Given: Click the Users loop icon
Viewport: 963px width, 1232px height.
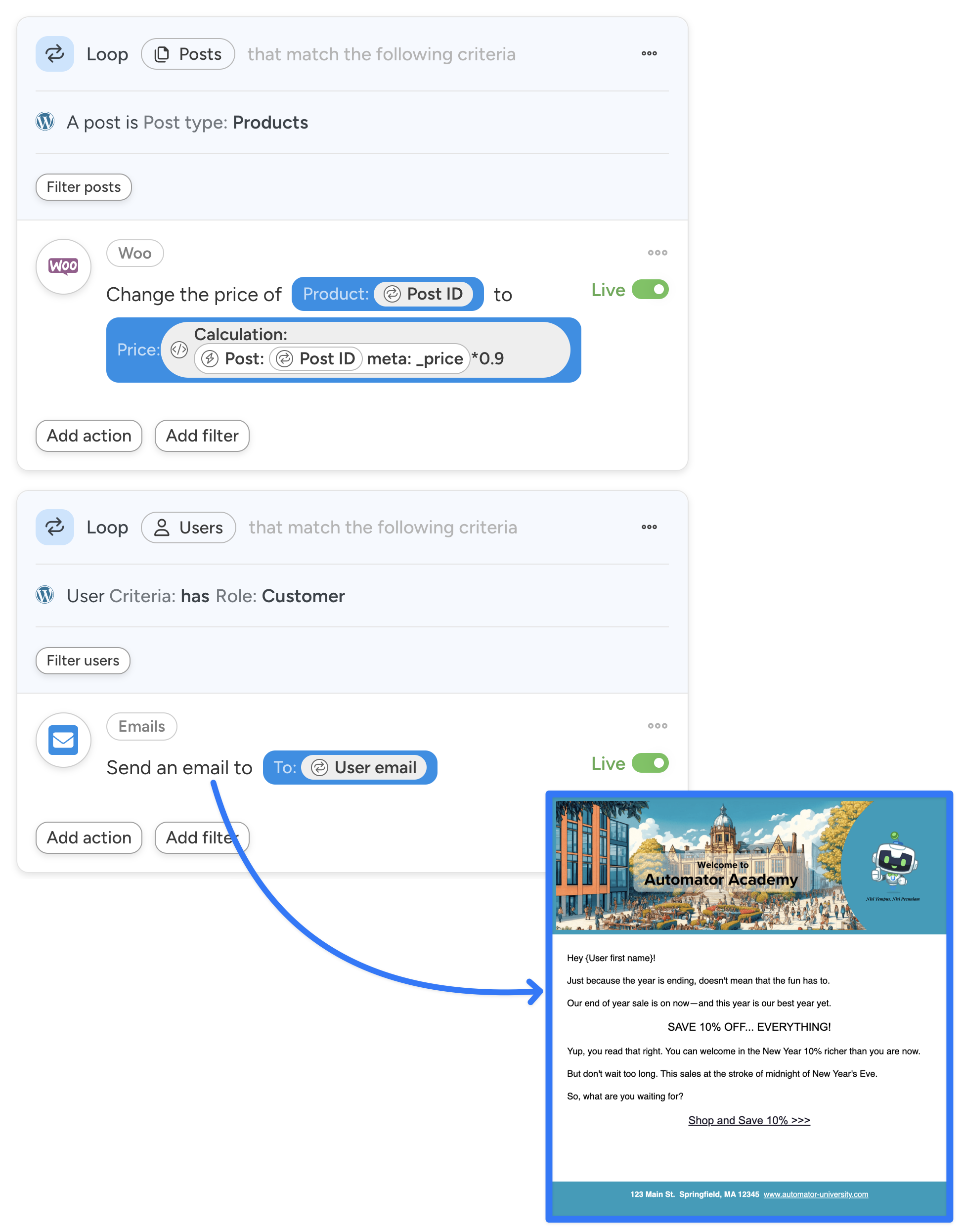Looking at the screenshot, I should [x=55, y=528].
